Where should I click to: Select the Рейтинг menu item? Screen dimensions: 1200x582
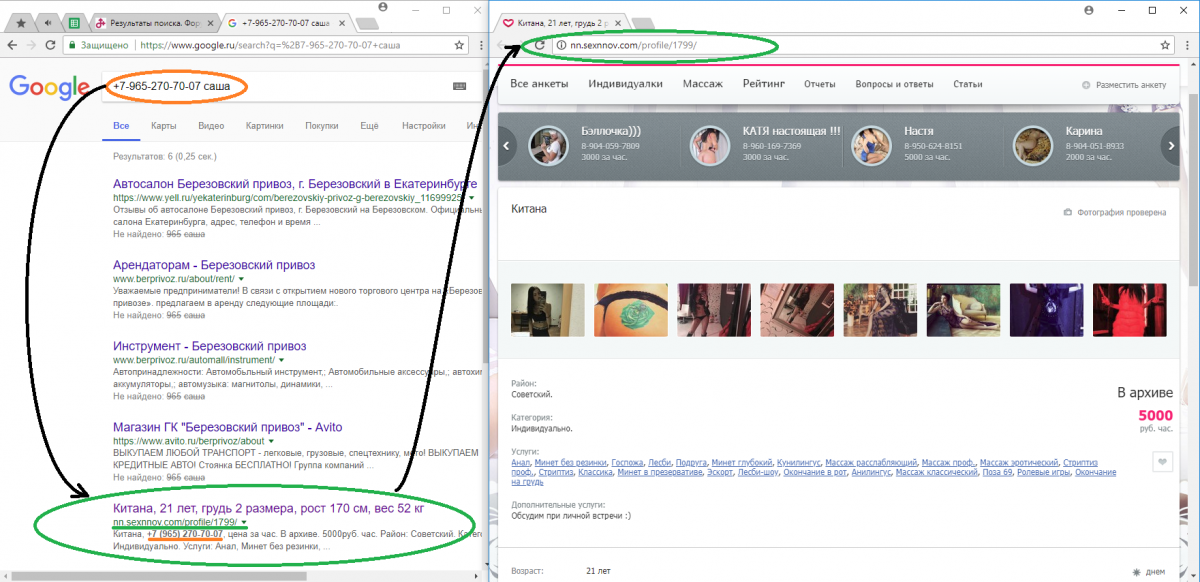coord(763,84)
